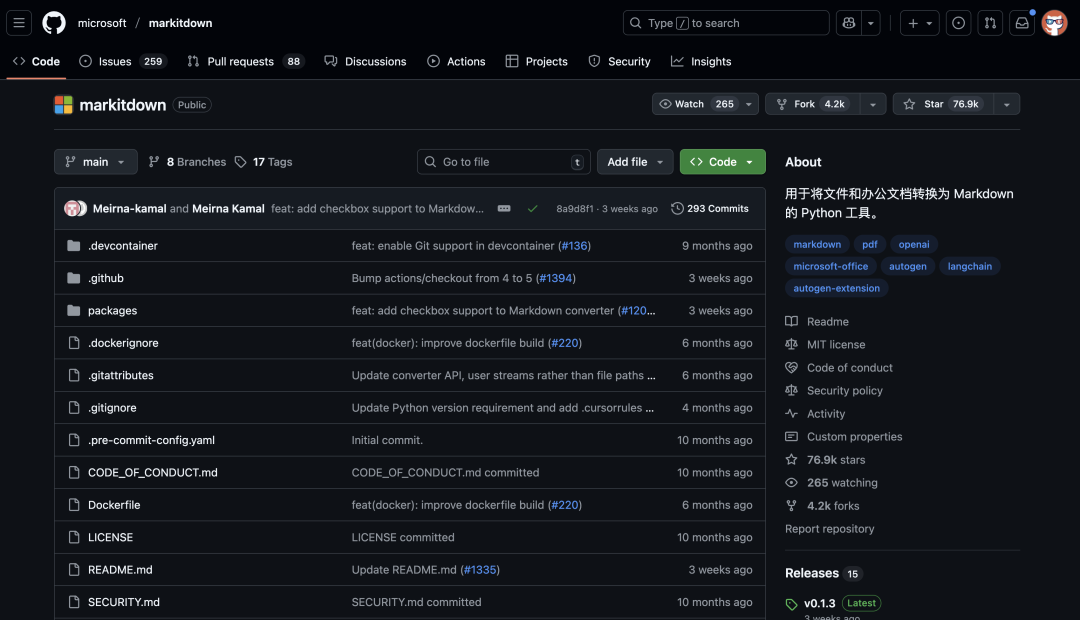Switch to the Code tab
This screenshot has height=620, width=1080.
pyautogui.click(x=37, y=61)
